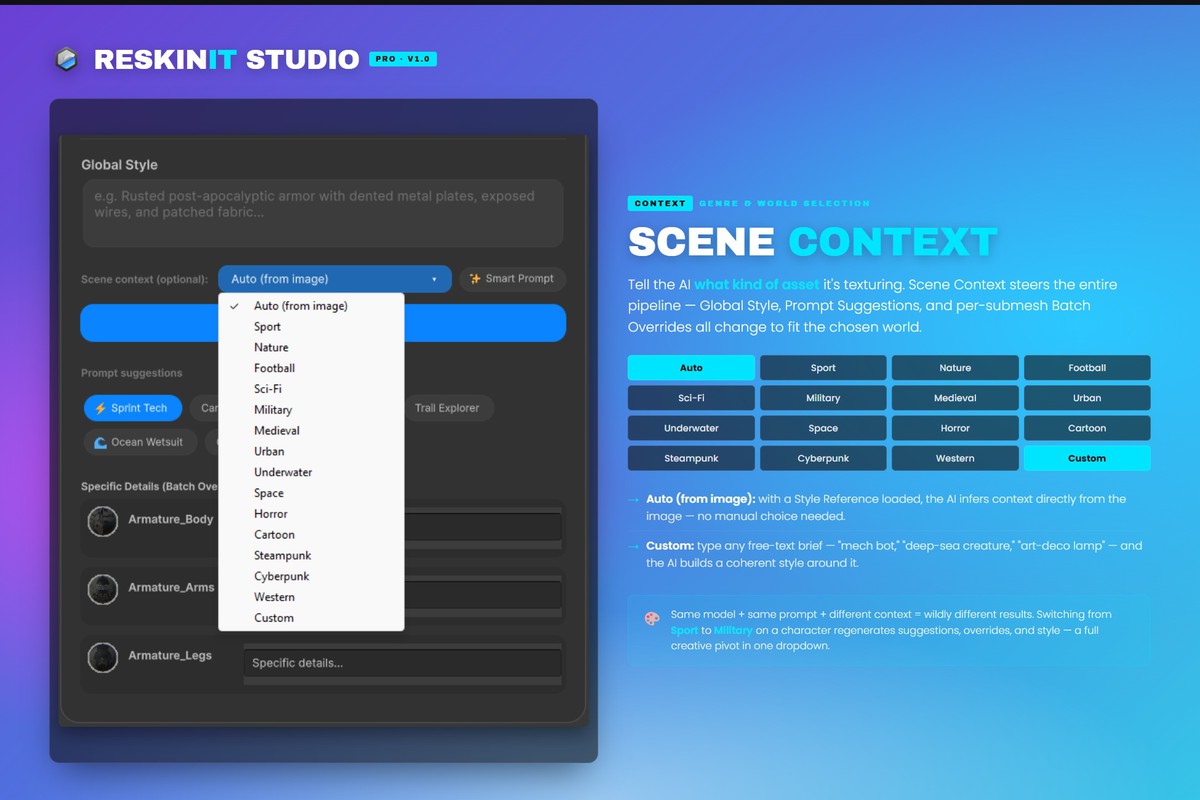1200x800 pixels.
Task: Choose Sport from the dropdown list
Action: click(311, 327)
